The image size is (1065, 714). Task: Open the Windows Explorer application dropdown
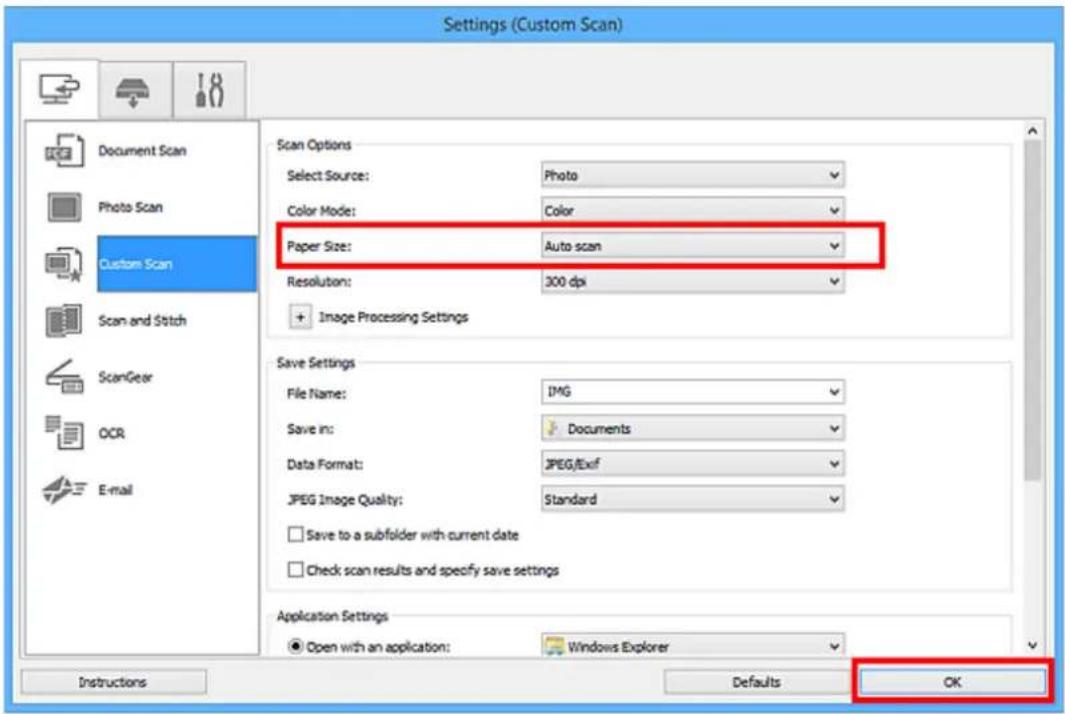pos(692,646)
